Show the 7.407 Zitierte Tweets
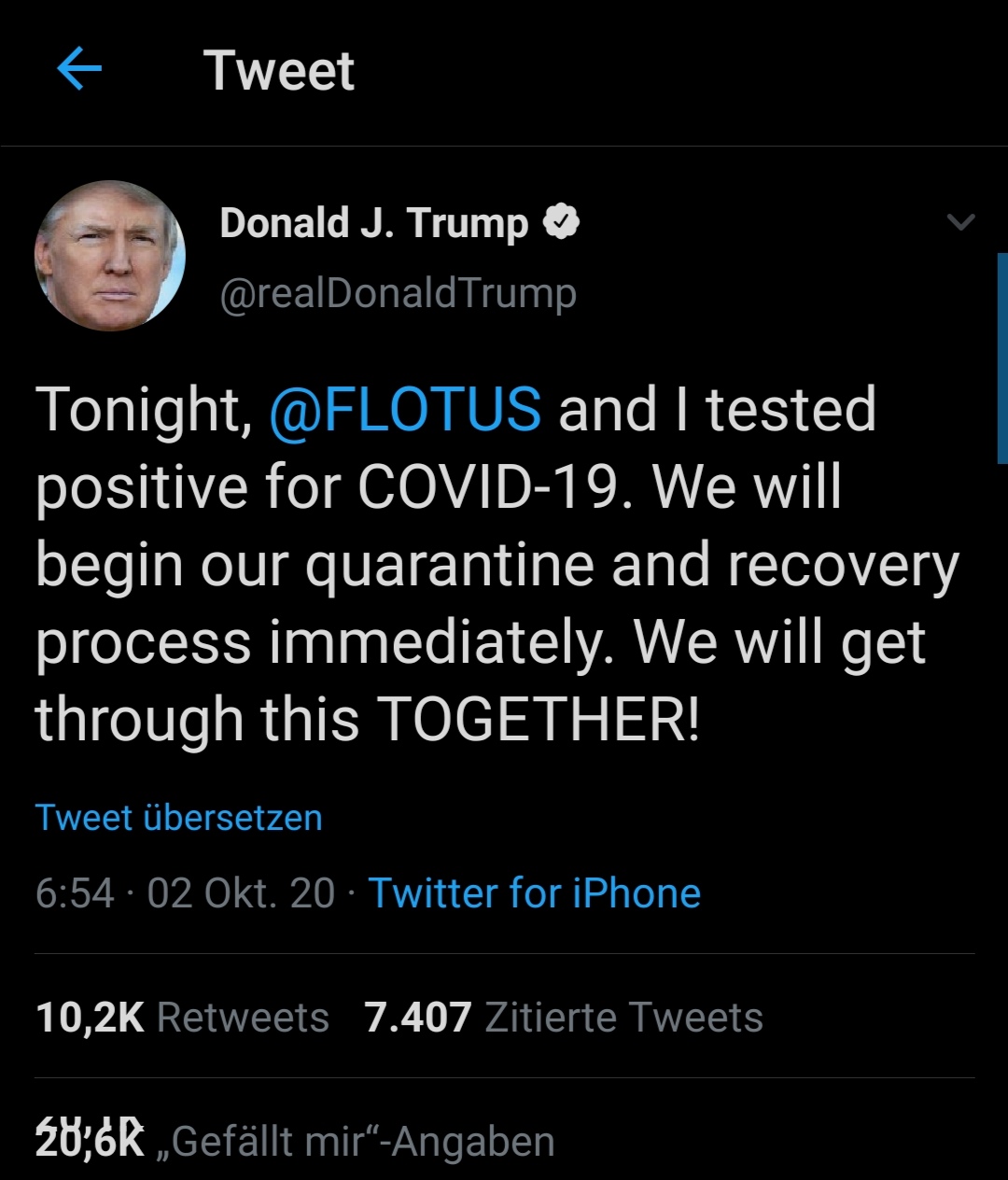The height and width of the screenshot is (1180, 1008). (x=564, y=1018)
